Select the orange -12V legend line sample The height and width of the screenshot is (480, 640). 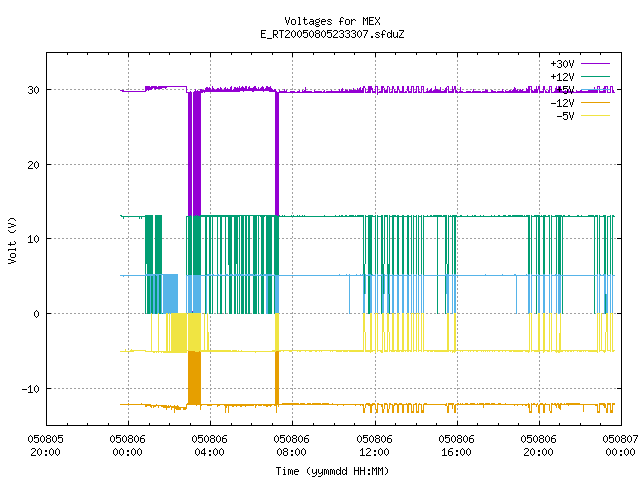pos(595,102)
